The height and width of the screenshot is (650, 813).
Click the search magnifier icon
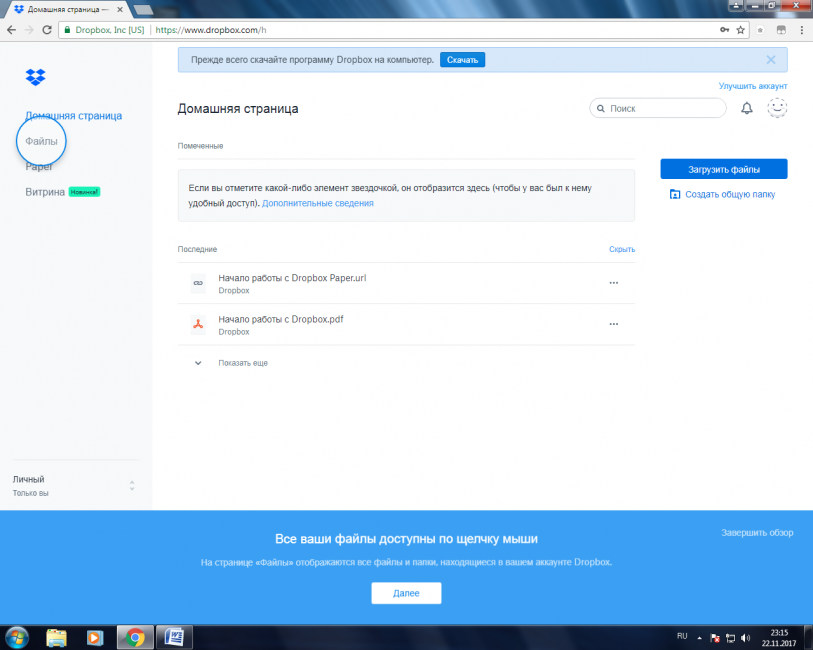(600, 108)
